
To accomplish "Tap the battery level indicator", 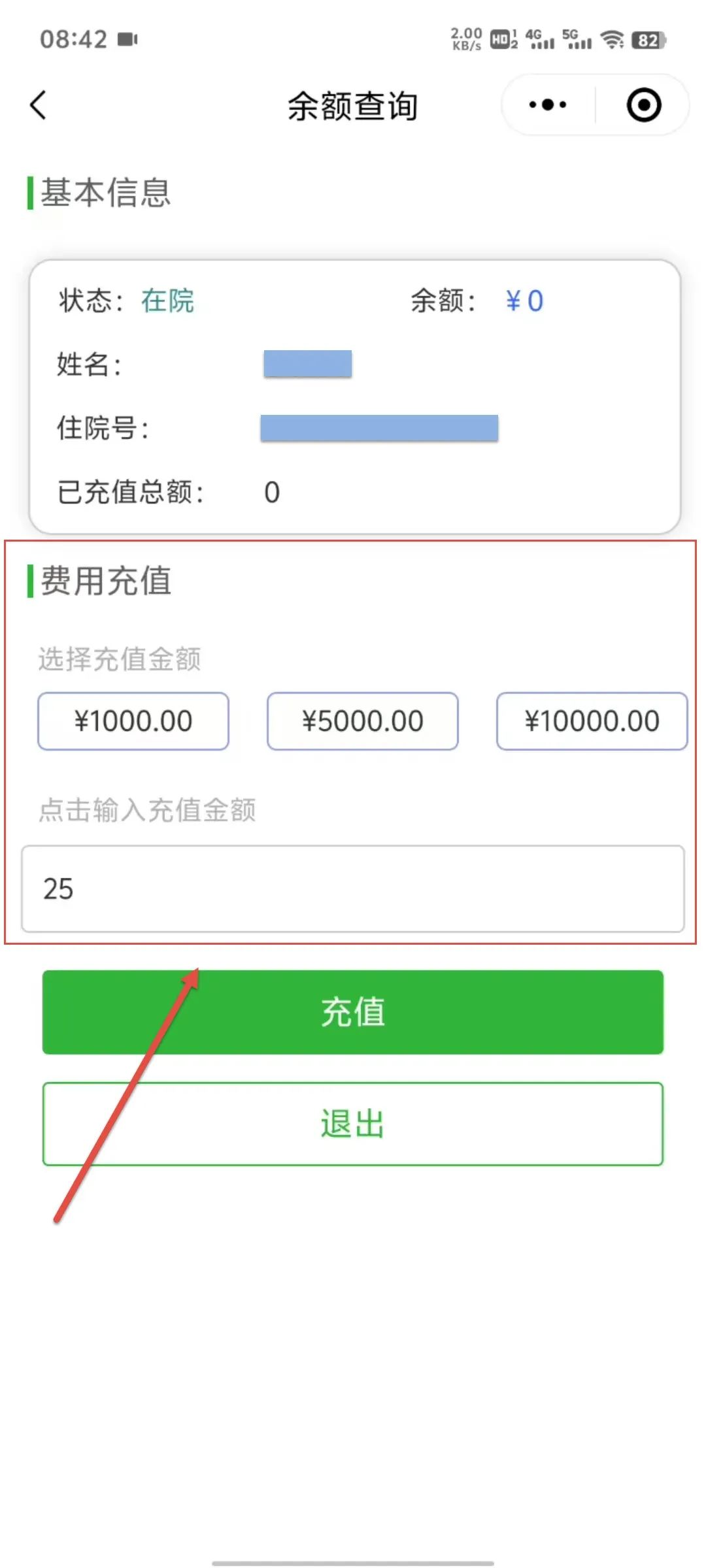I will pyautogui.click(x=648, y=41).
